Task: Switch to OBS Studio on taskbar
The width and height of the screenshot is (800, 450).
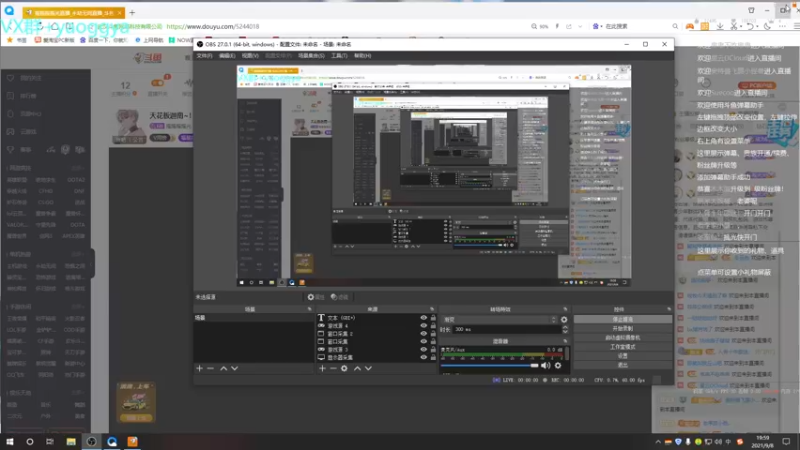Action: (91, 441)
